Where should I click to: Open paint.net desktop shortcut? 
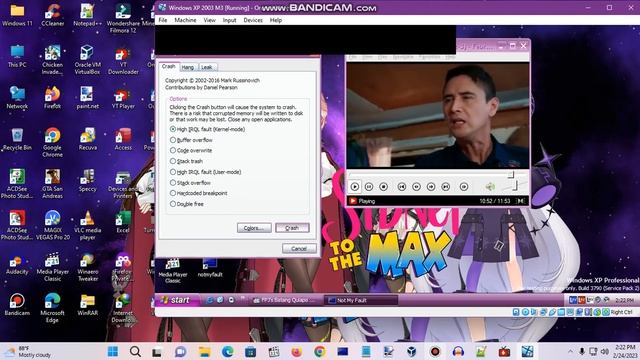pos(87,98)
